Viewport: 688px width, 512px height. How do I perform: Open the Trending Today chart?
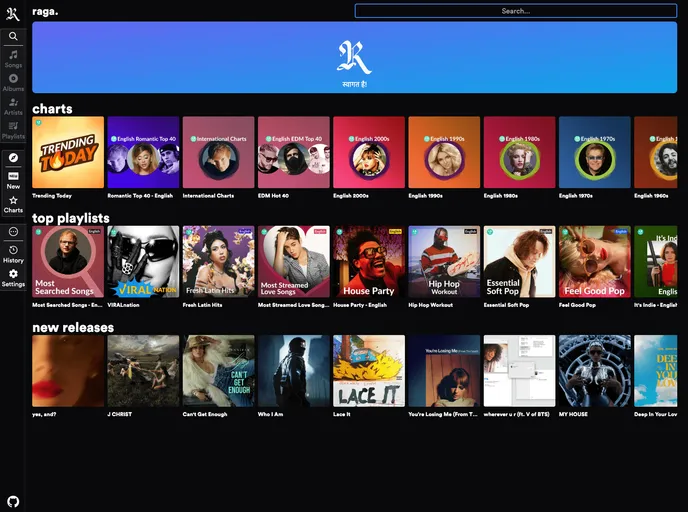(x=68, y=152)
